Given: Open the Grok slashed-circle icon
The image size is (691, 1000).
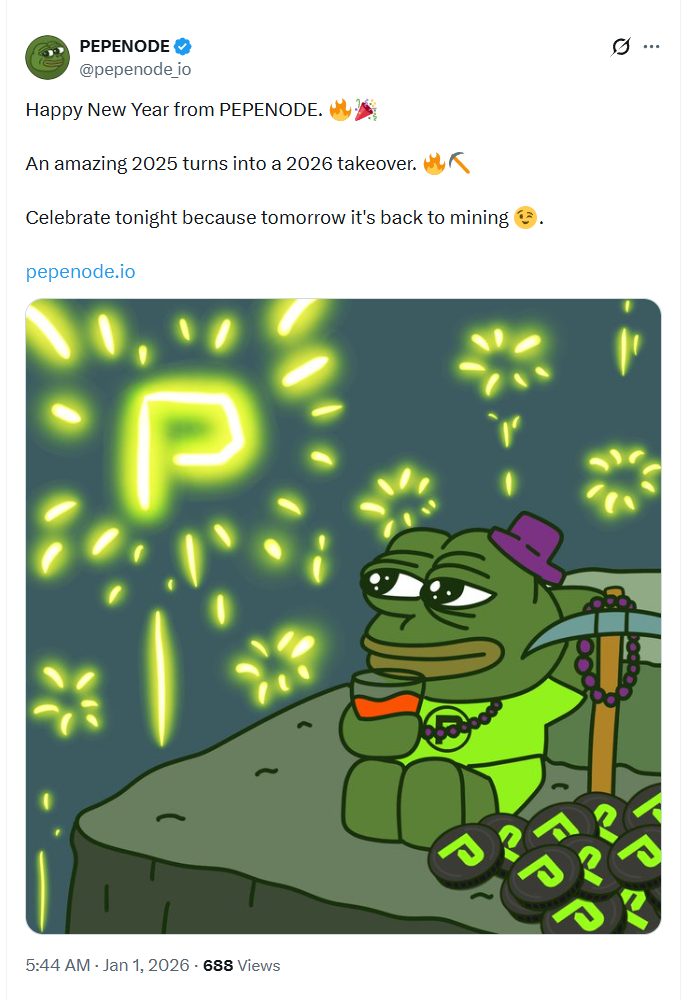Looking at the screenshot, I should (621, 47).
